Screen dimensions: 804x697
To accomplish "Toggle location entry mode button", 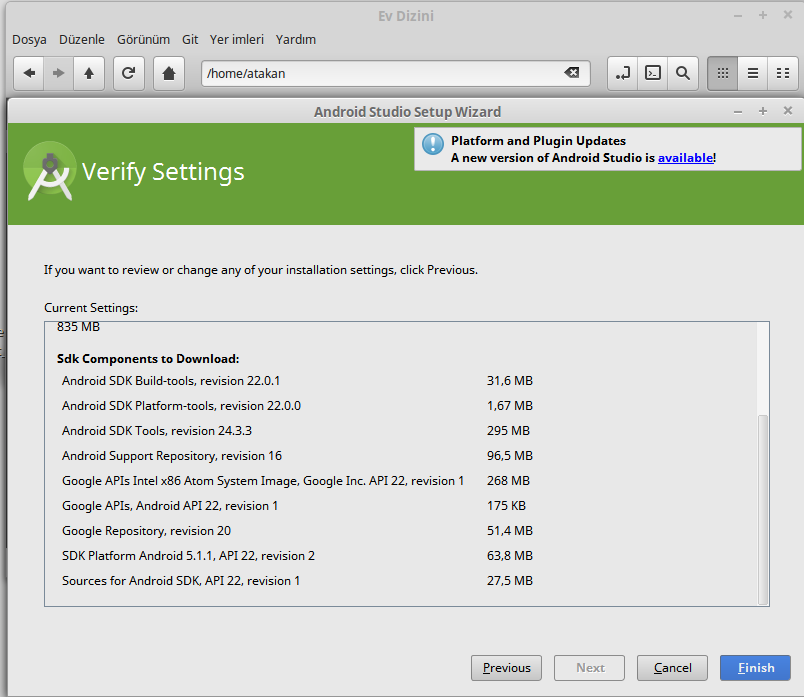I will point(622,73).
